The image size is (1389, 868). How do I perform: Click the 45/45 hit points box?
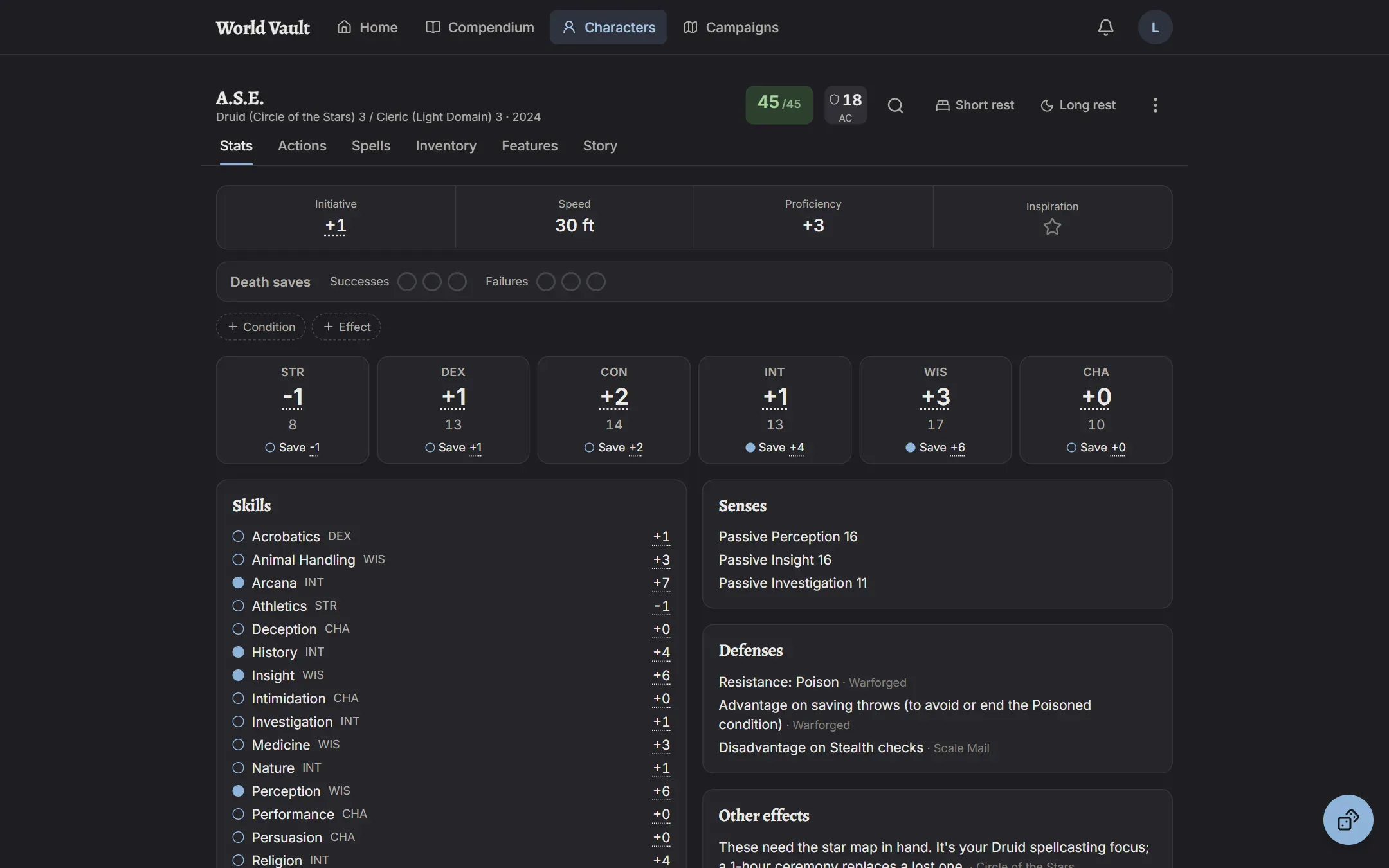779,105
